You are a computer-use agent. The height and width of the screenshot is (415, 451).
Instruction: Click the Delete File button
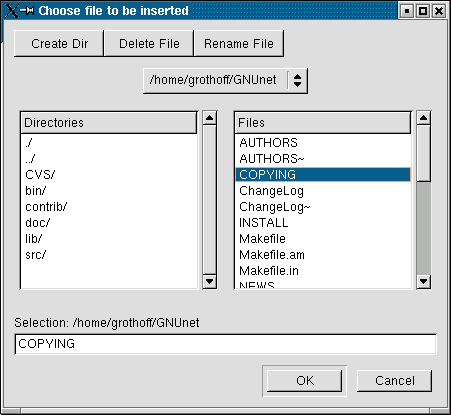[149, 44]
